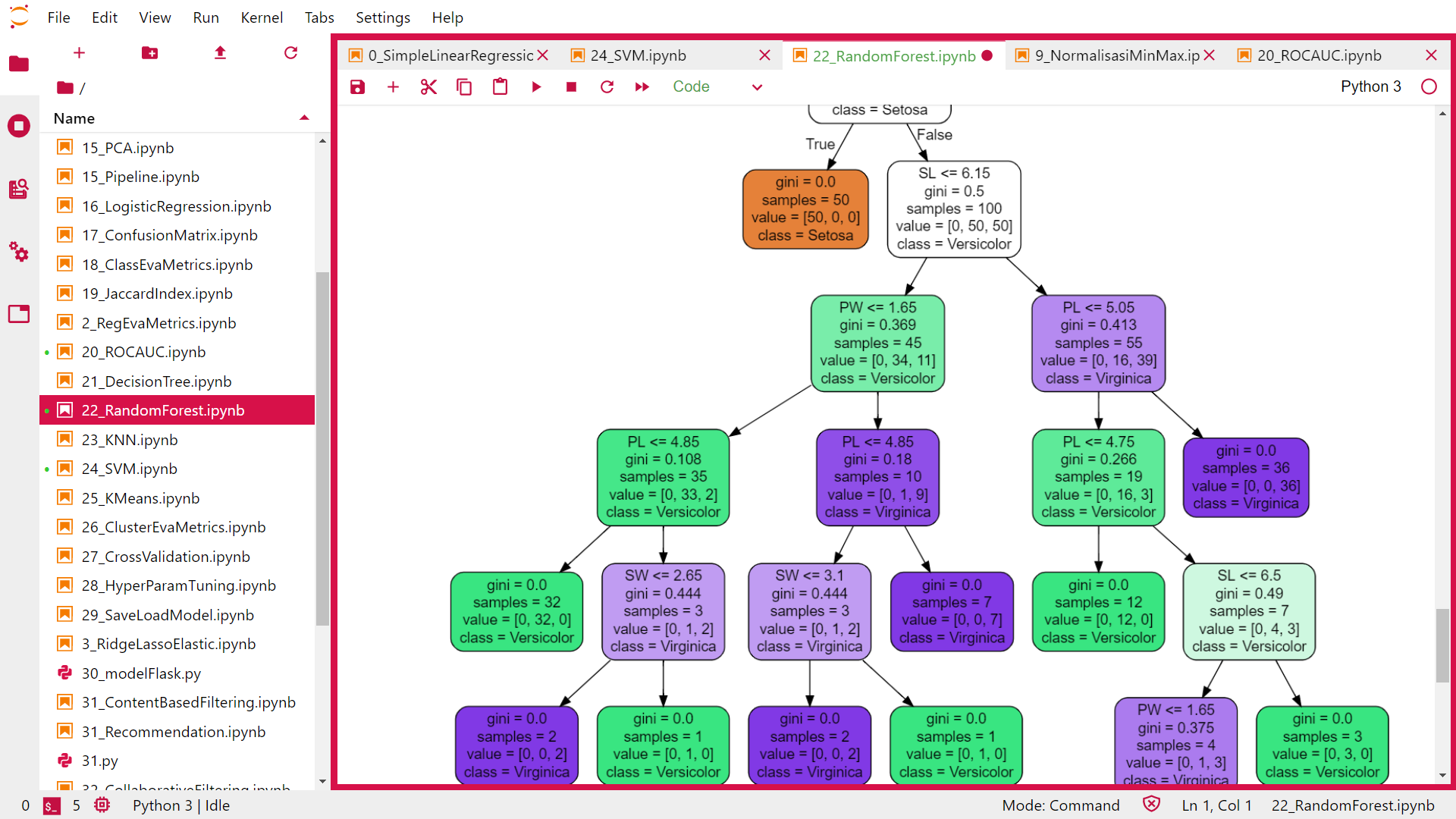This screenshot has width=1456, height=819.
Task: Save the notebook with the disk icon
Action: (357, 87)
